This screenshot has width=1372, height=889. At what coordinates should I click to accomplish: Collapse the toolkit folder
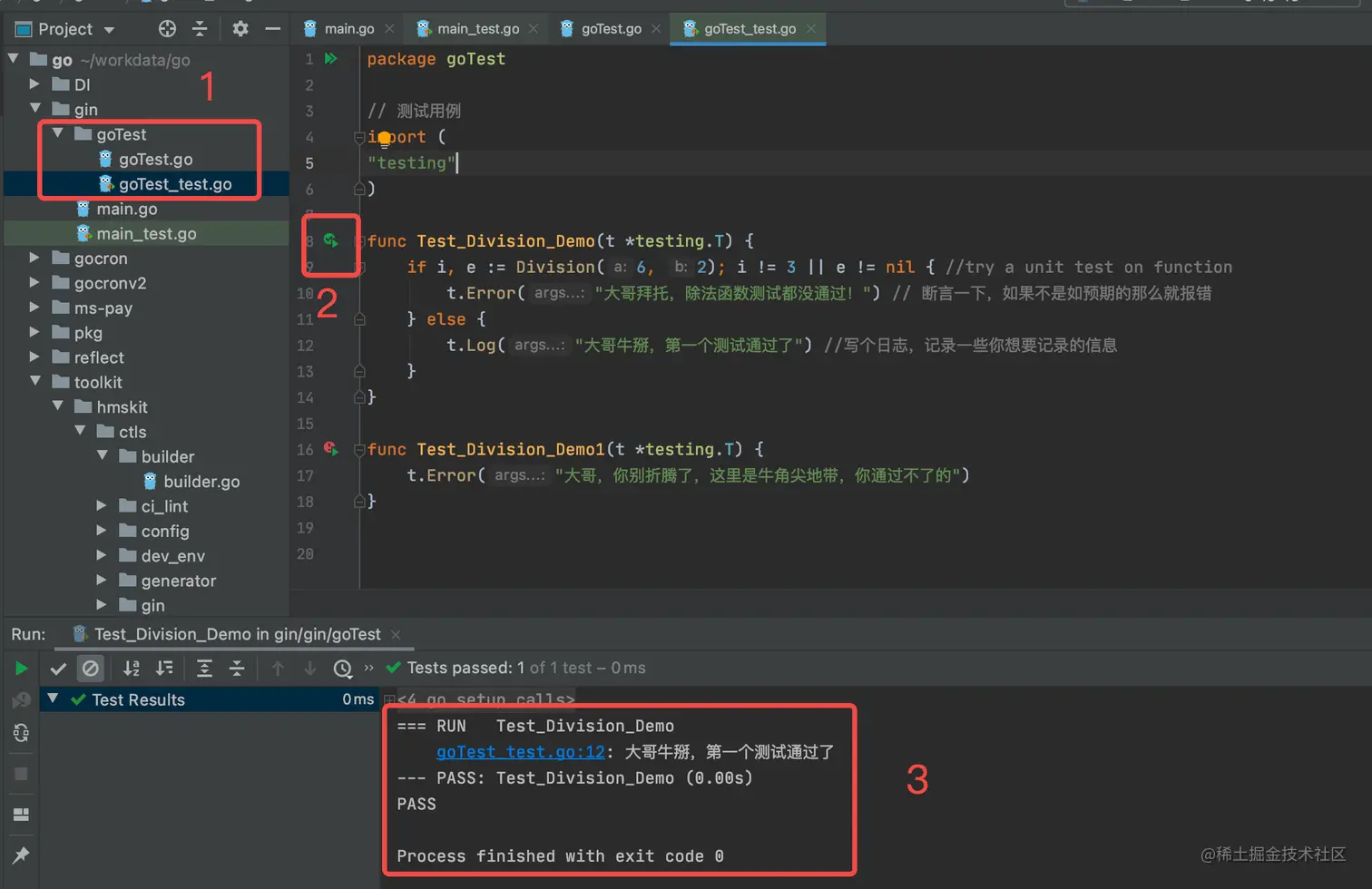click(x=35, y=382)
